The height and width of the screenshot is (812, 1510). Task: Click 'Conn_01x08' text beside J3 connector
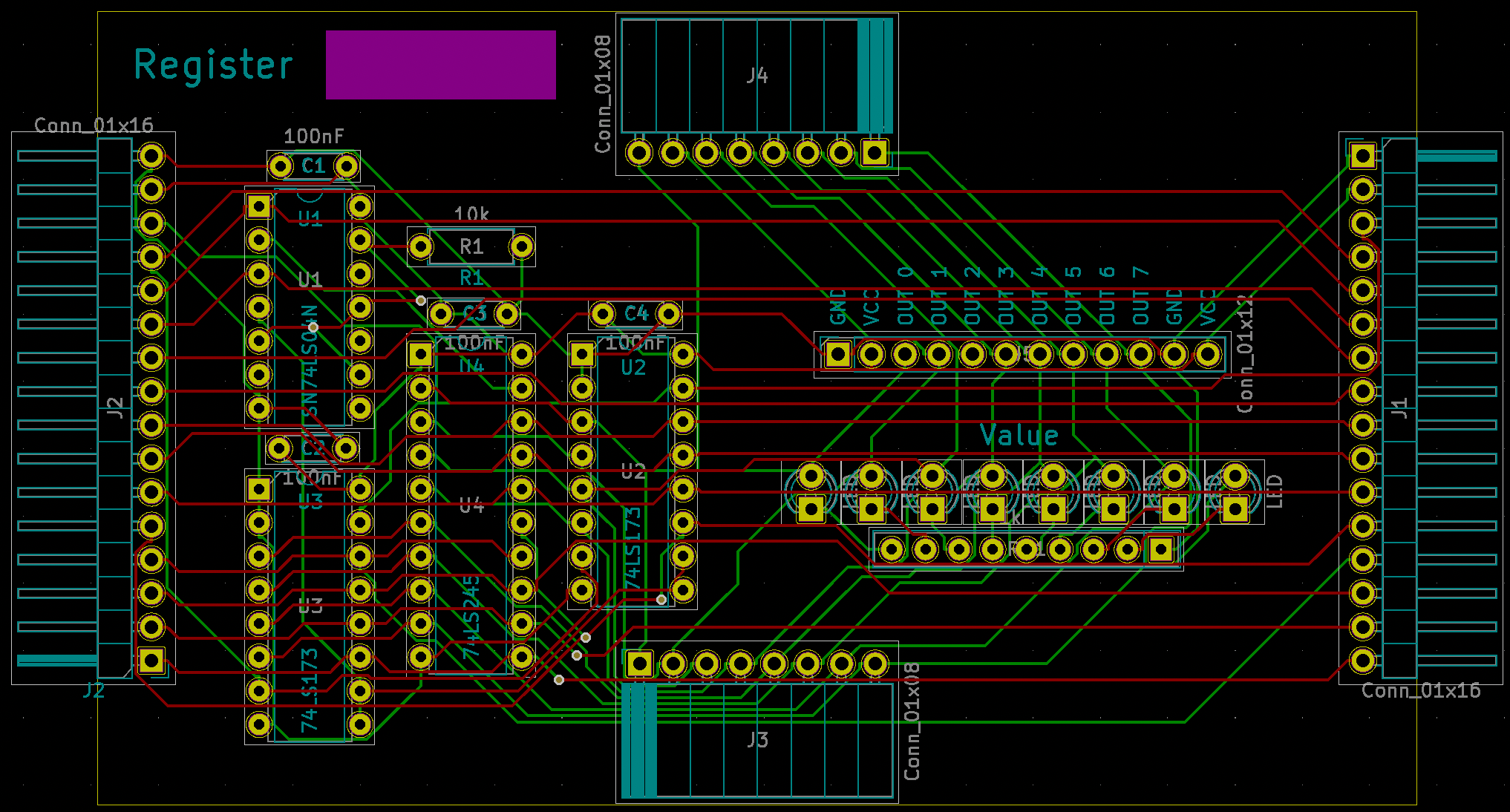click(x=912, y=722)
